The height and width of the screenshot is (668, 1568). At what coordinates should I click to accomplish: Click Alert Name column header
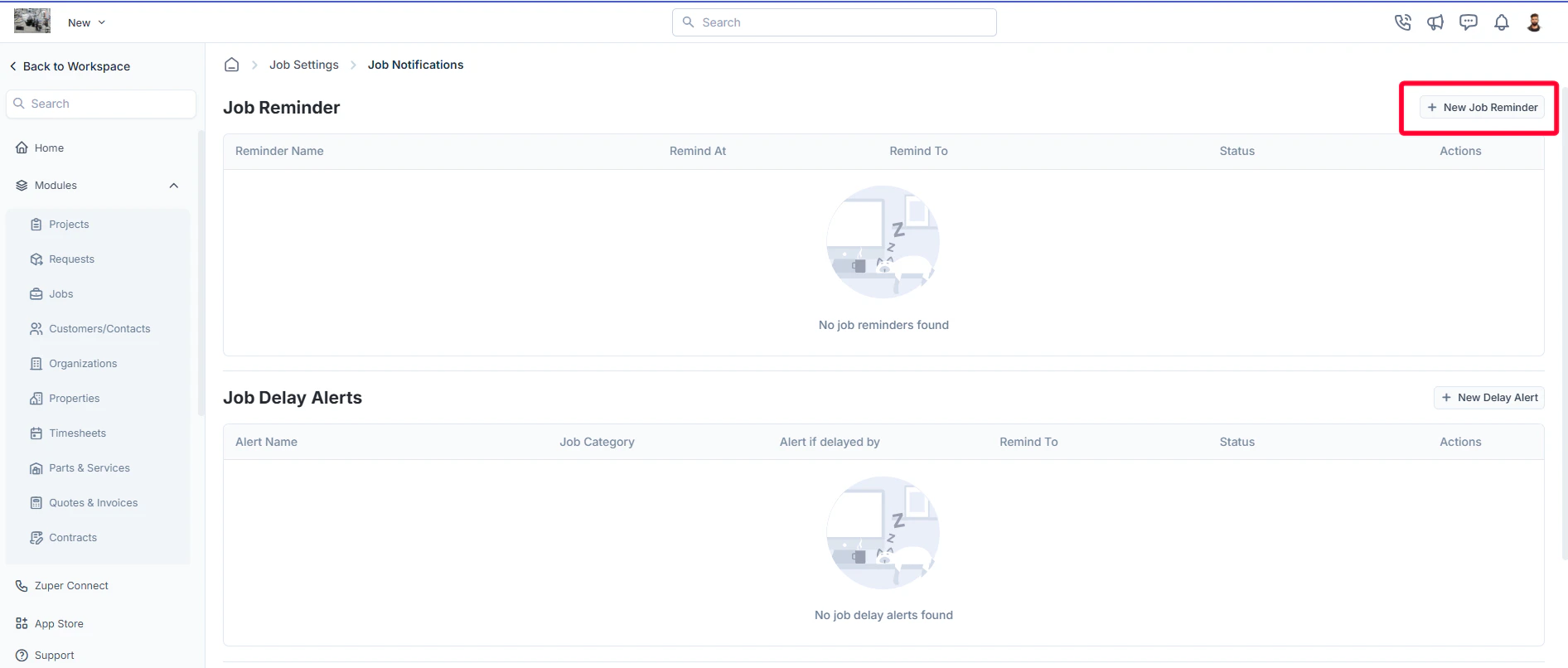tap(266, 442)
